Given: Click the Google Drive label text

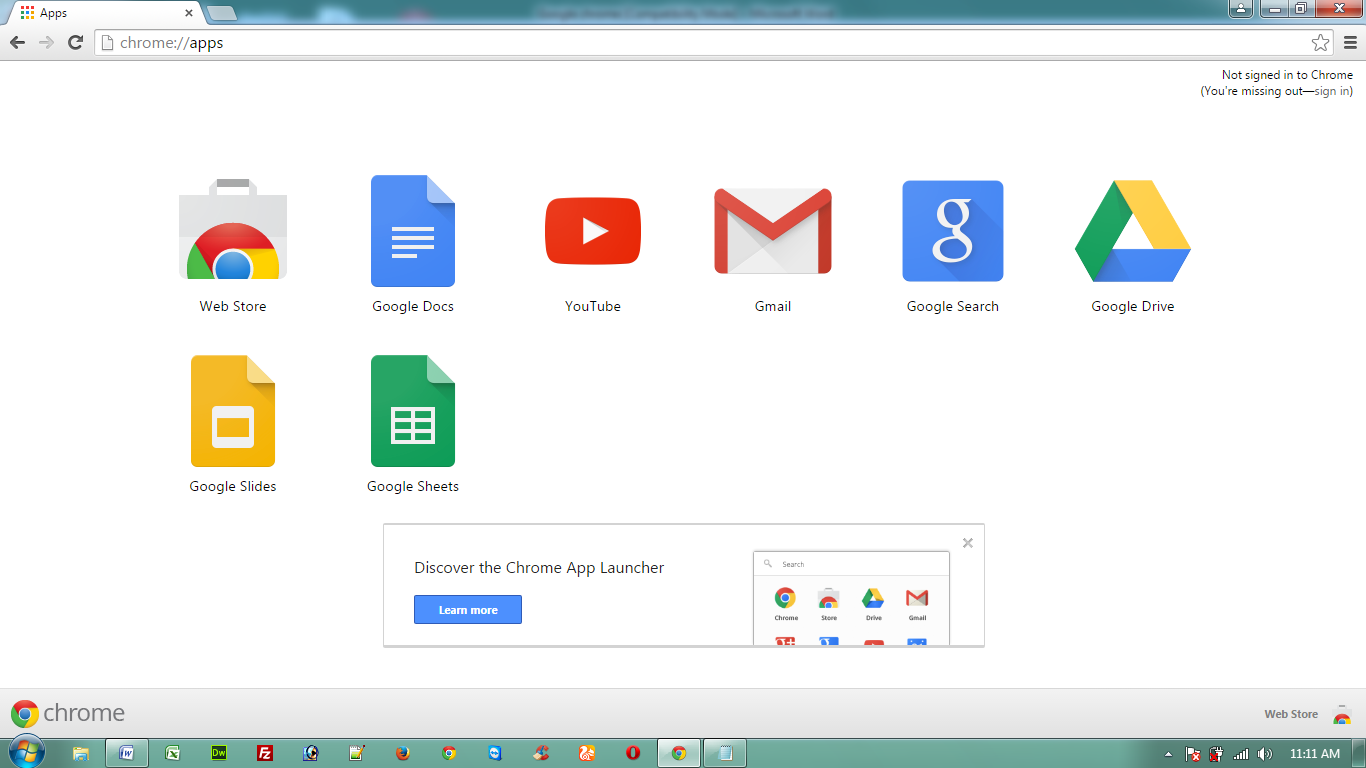Looking at the screenshot, I should pos(1133,307).
